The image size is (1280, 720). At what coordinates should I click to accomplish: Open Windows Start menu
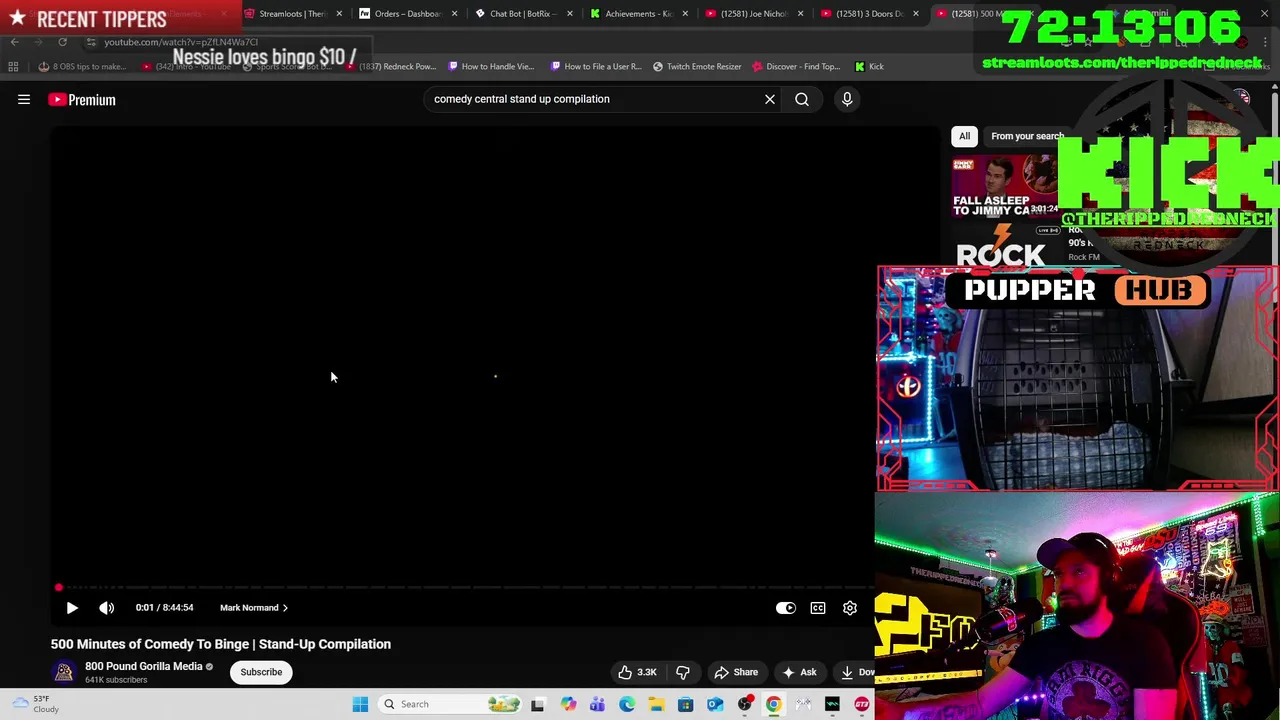click(x=360, y=704)
